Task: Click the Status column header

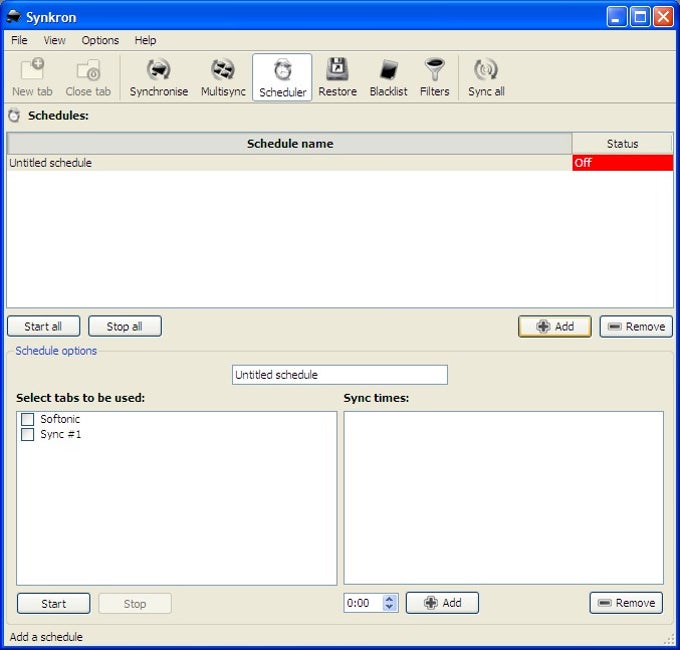Action: click(x=622, y=144)
